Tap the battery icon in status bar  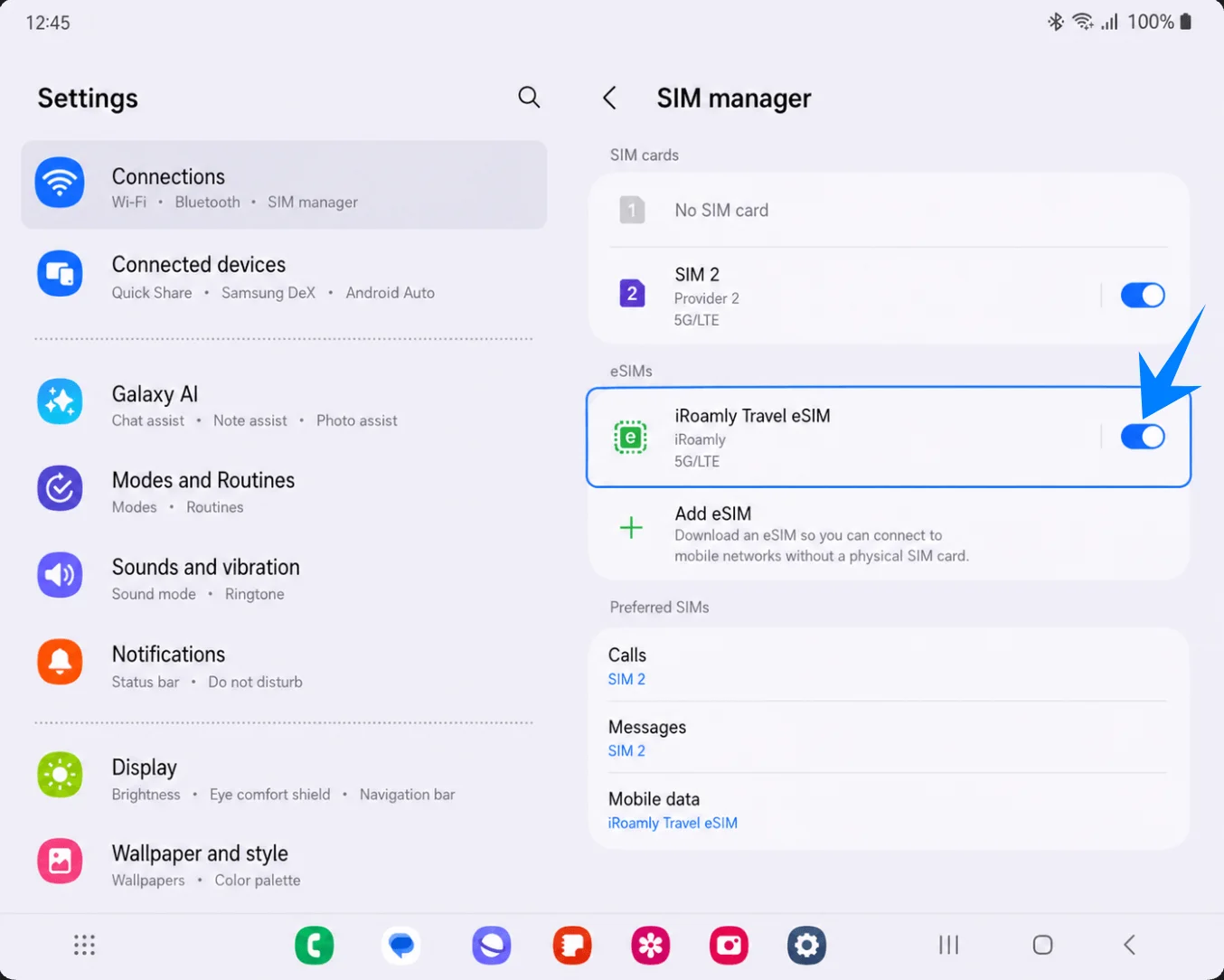click(x=1185, y=22)
